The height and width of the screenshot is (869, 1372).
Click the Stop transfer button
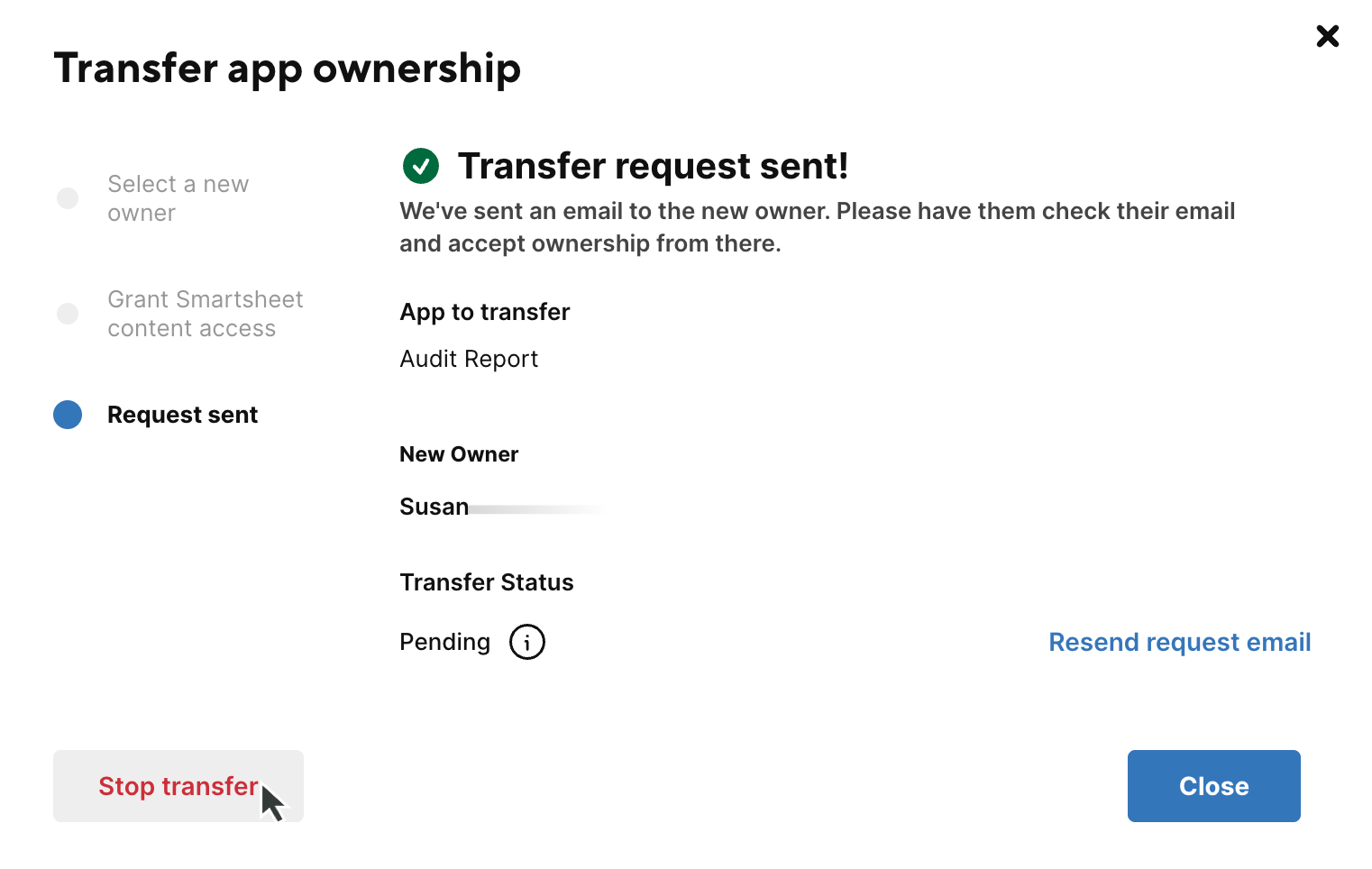click(x=178, y=786)
